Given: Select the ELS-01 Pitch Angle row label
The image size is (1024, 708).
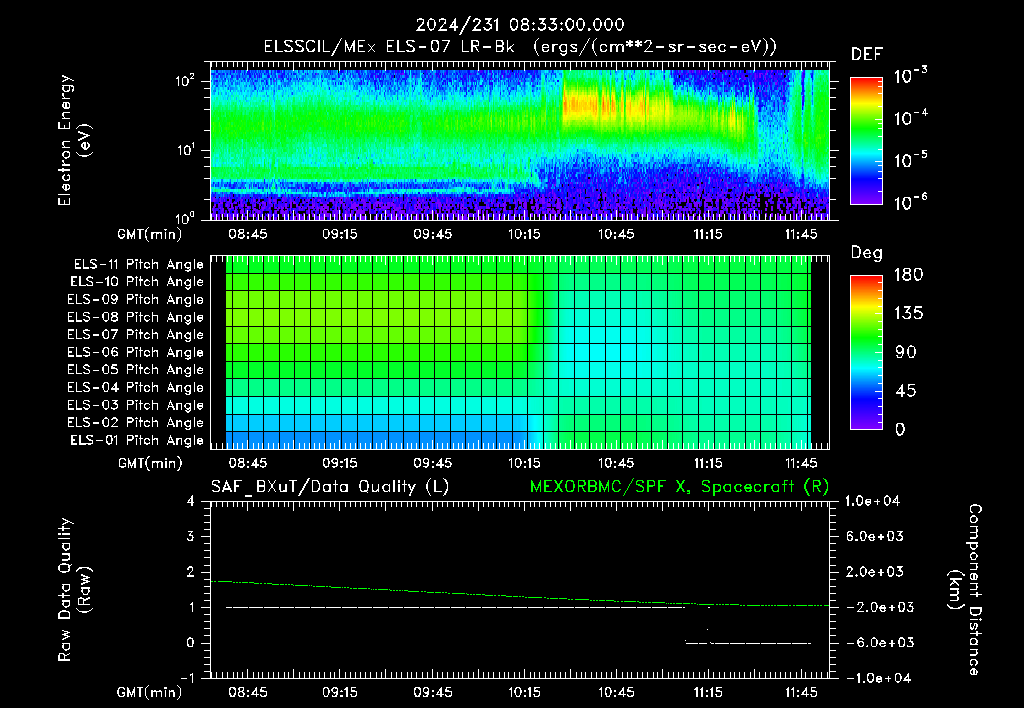Looking at the screenshot, I should click(136, 440).
